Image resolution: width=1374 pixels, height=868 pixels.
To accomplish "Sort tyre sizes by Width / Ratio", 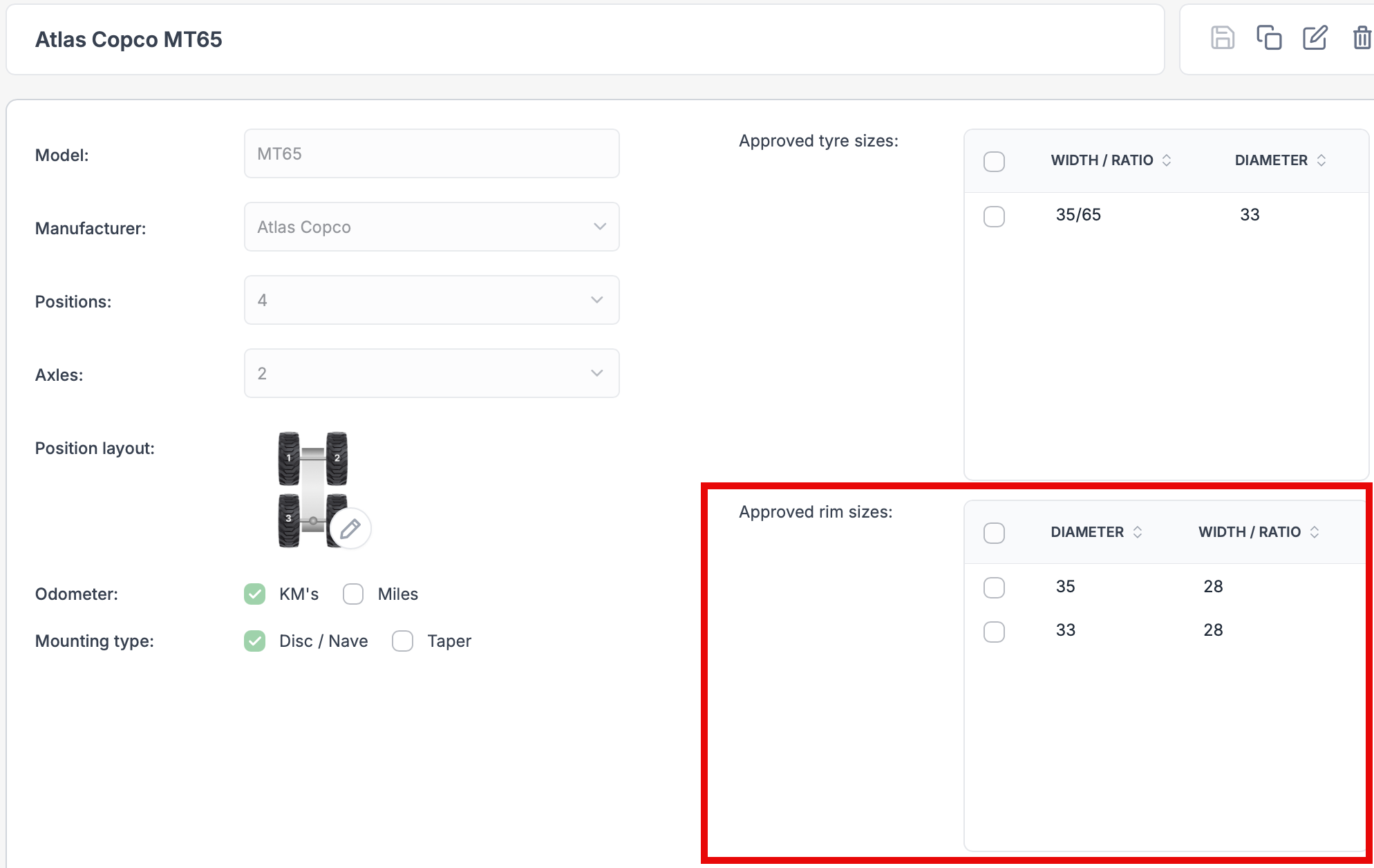I will [1167, 160].
